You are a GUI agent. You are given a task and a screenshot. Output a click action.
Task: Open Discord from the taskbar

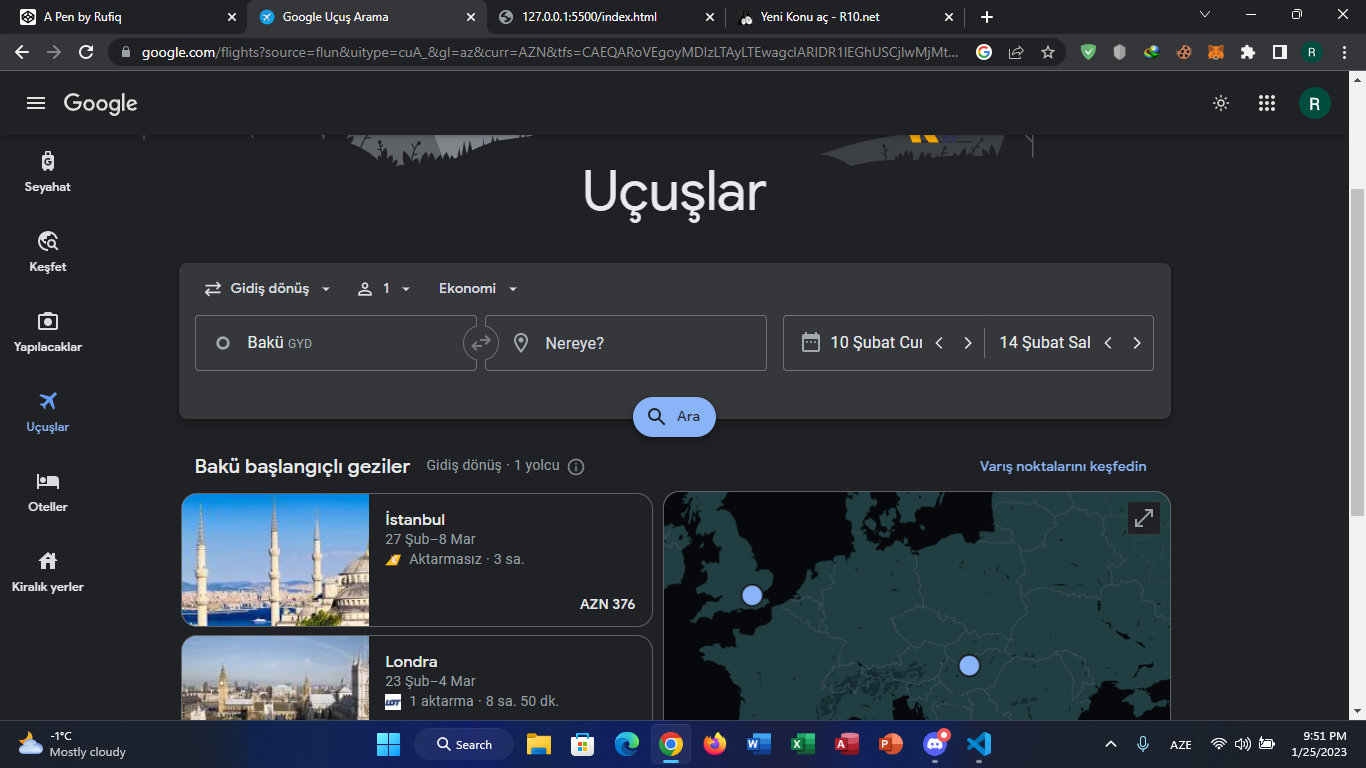[935, 744]
